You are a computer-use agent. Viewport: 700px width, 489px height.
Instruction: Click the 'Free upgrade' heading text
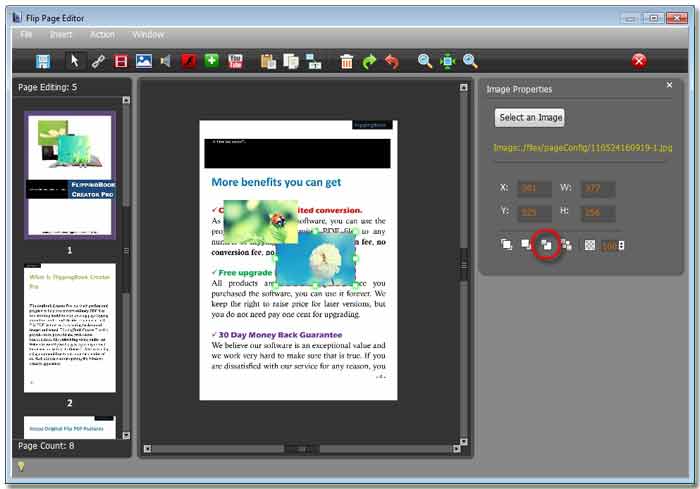tap(245, 272)
